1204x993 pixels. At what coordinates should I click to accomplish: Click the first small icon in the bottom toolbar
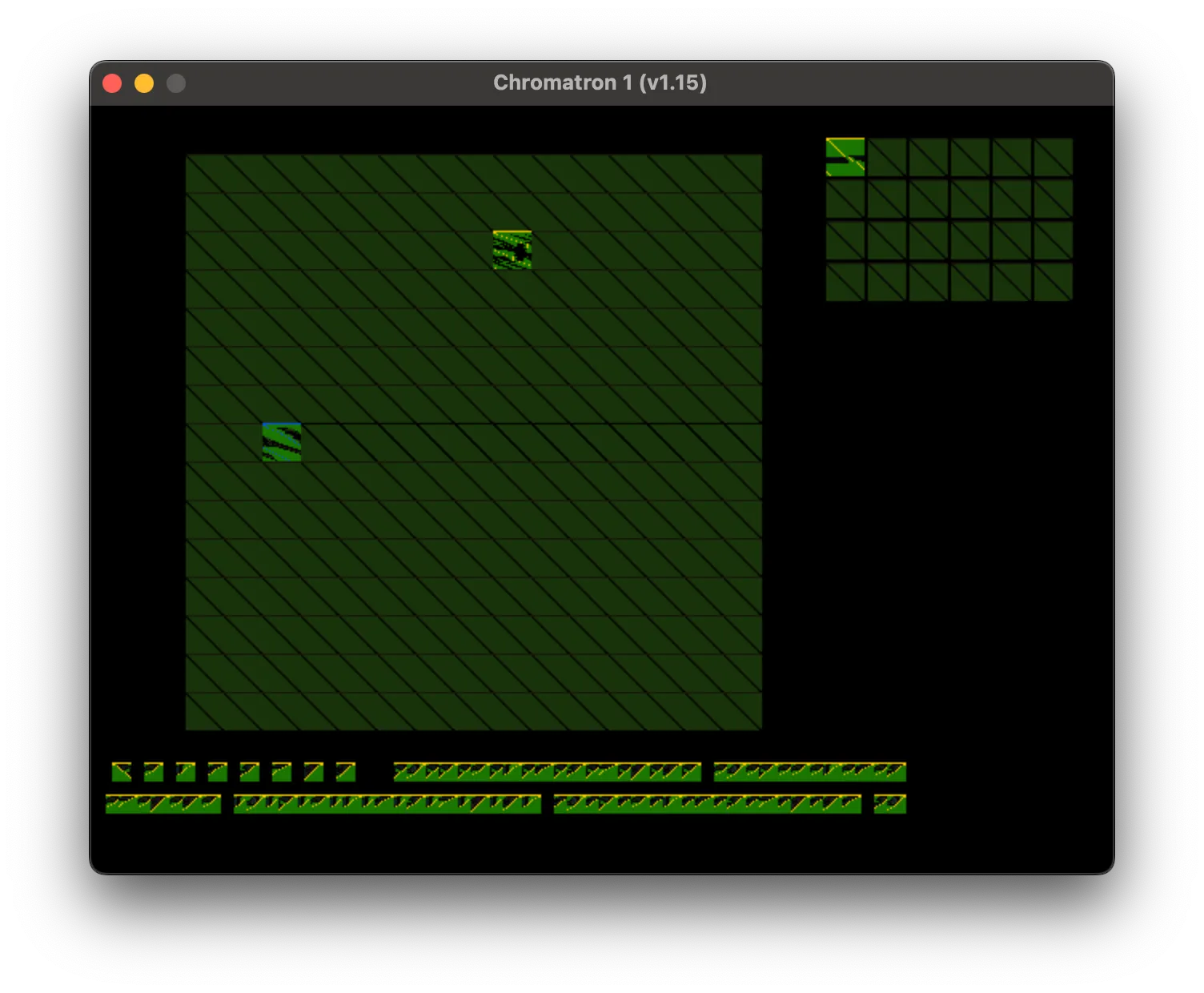[122, 771]
